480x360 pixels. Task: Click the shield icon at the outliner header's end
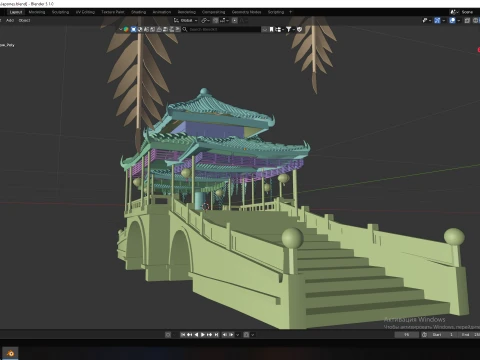click(299, 29)
